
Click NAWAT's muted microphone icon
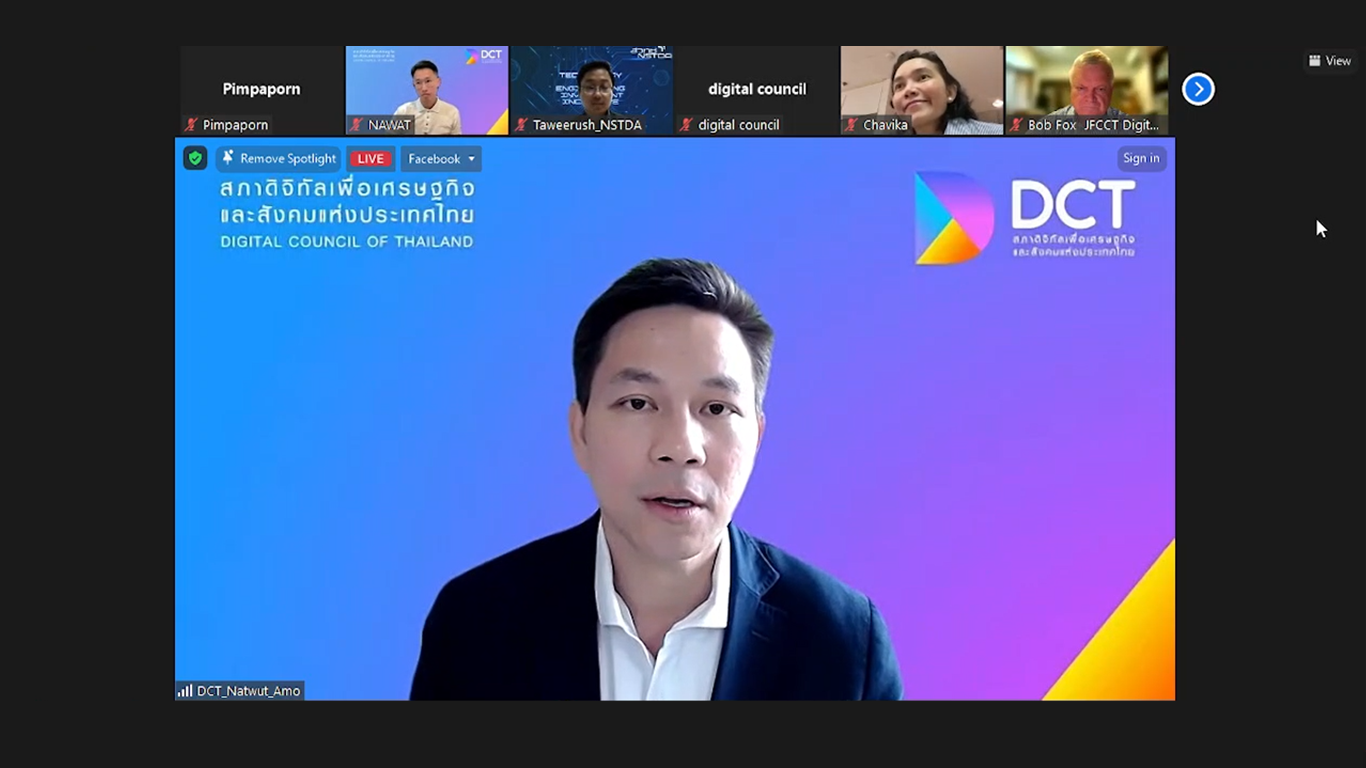pos(357,125)
